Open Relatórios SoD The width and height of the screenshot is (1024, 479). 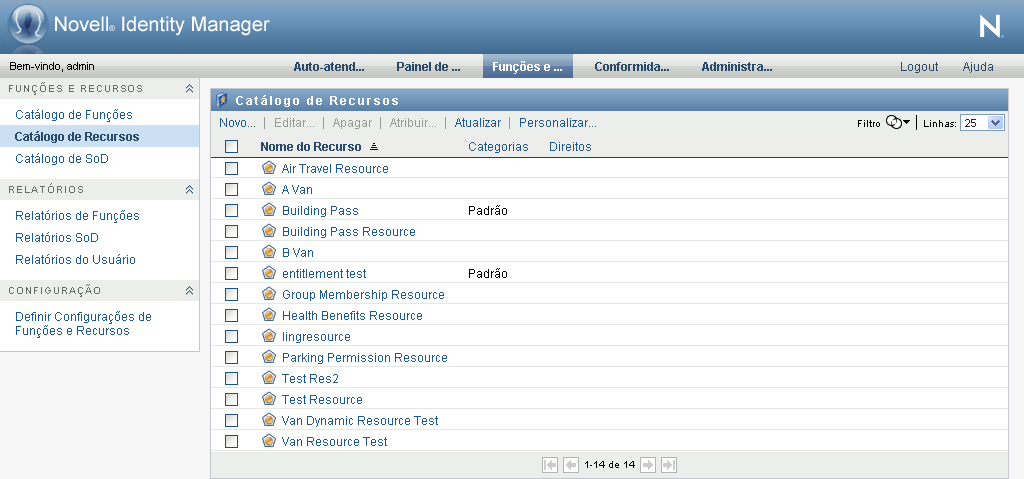tap(57, 238)
